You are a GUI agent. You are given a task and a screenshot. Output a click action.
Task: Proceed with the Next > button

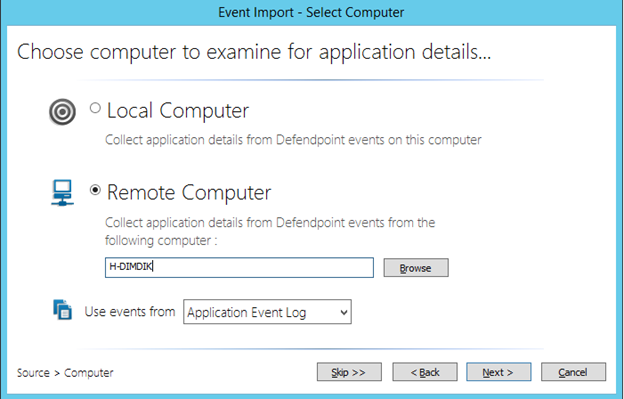[x=499, y=372]
